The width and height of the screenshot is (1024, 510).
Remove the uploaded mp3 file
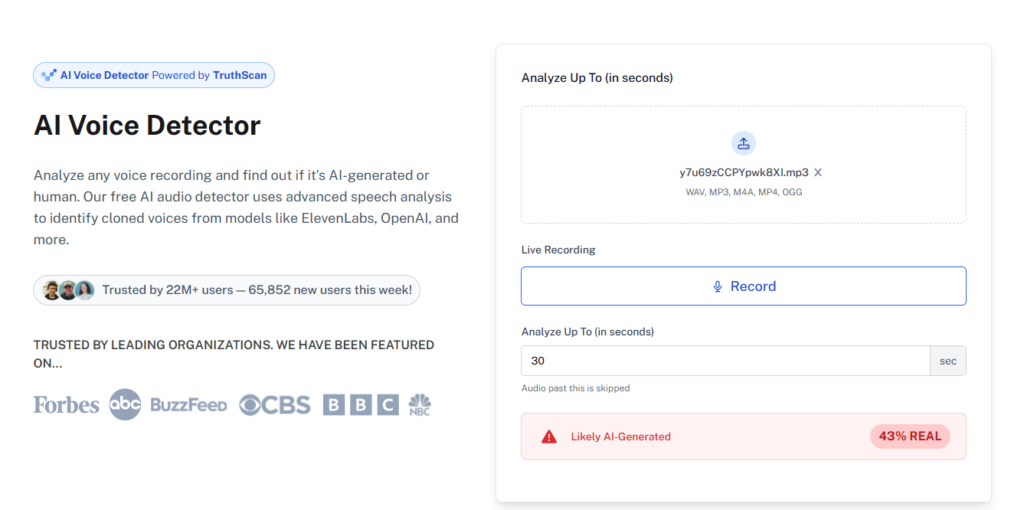click(818, 172)
